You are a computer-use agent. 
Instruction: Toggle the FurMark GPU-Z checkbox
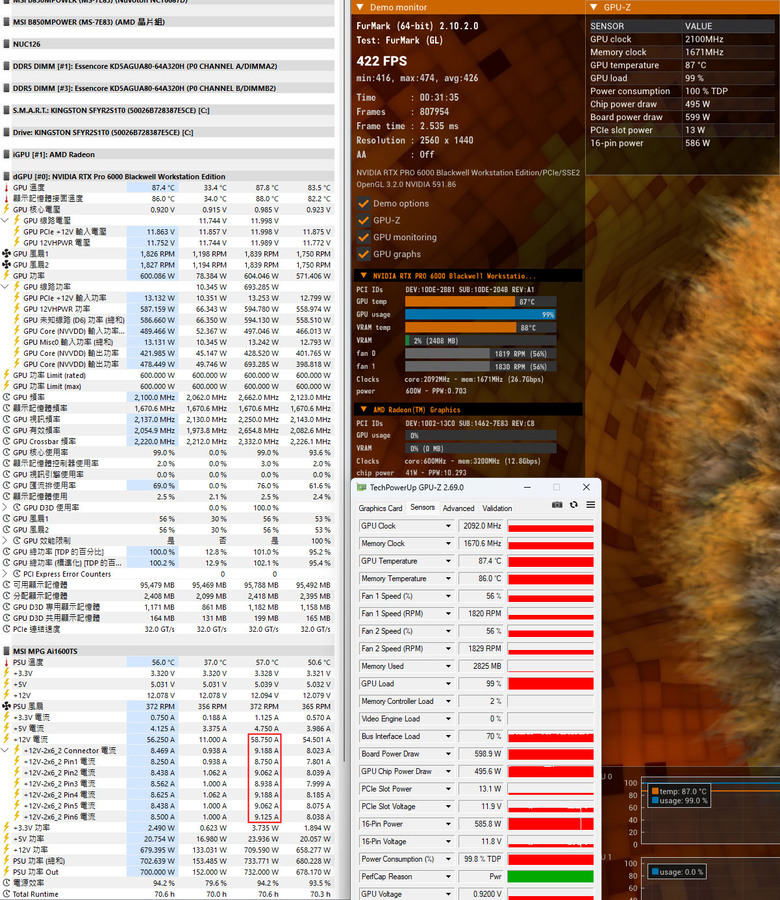pos(363,220)
